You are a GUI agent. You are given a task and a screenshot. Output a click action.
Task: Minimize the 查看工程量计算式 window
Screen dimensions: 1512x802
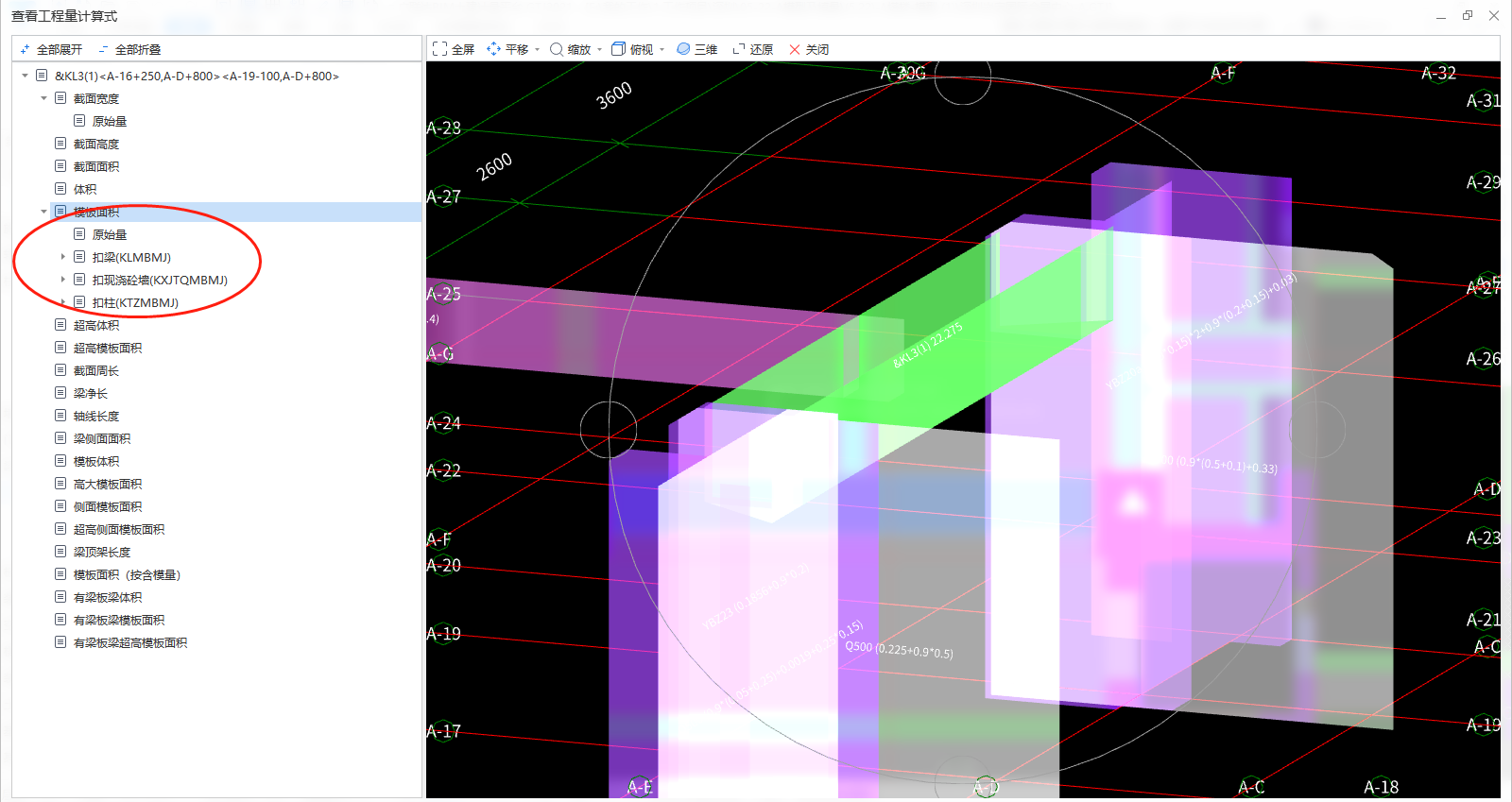tap(1441, 16)
